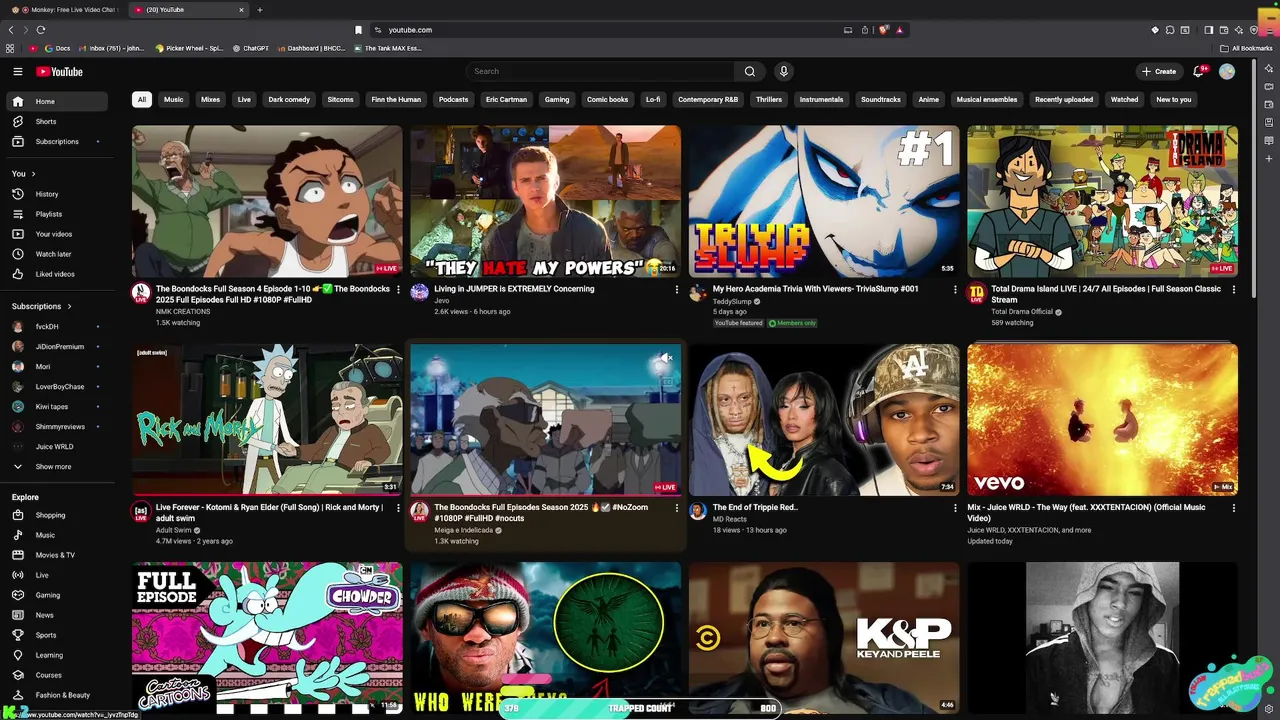
Task: Select the Contemporary R&B filter chip
Action: (x=708, y=100)
